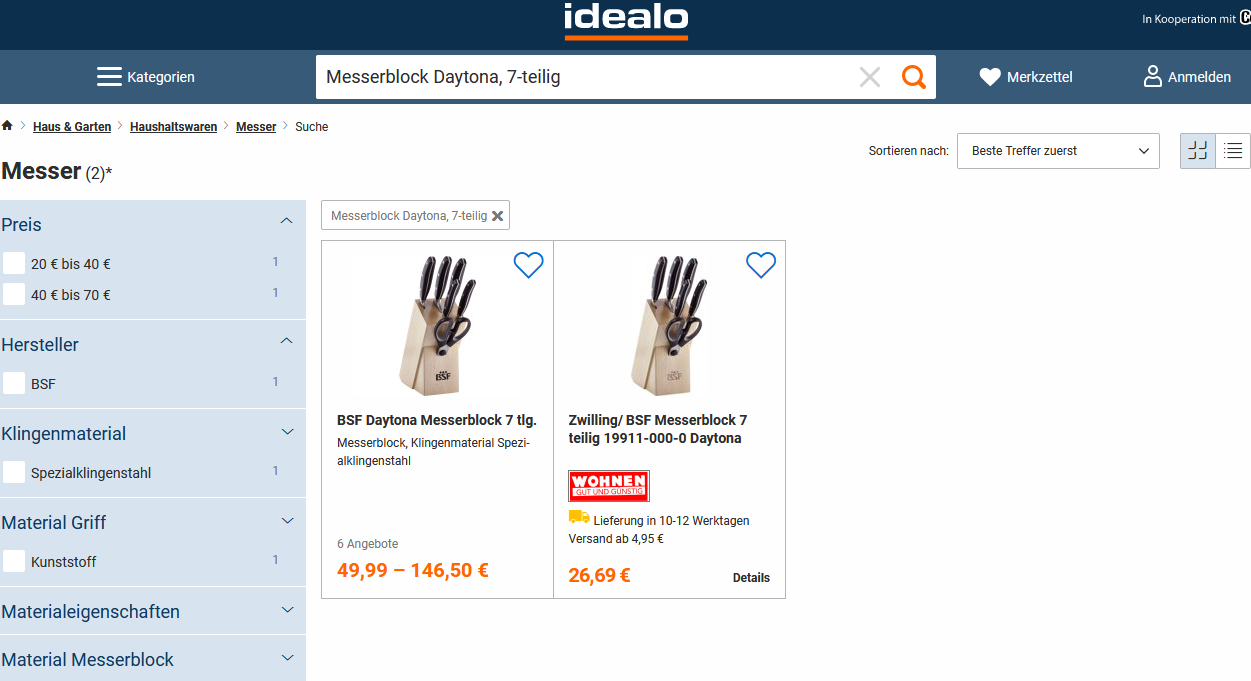Open the Kategorien hamburger menu

[x=109, y=77]
